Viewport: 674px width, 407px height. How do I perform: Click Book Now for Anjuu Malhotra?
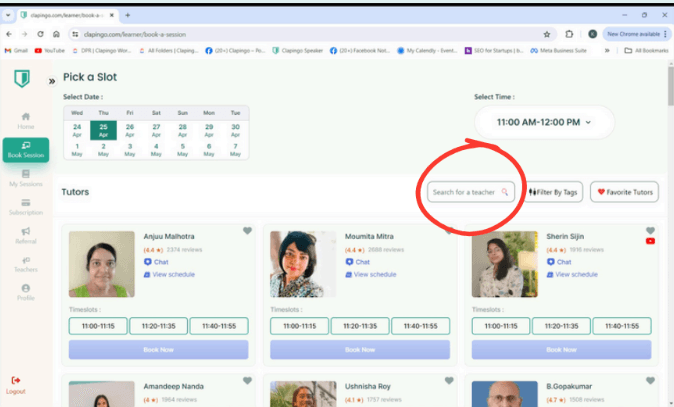click(159, 350)
